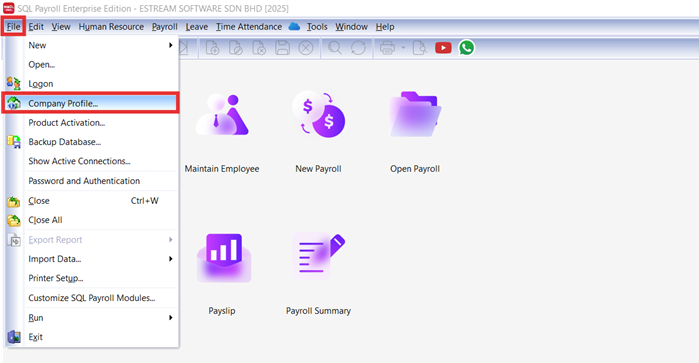Select Company Profile... menu item

[x=90, y=103]
